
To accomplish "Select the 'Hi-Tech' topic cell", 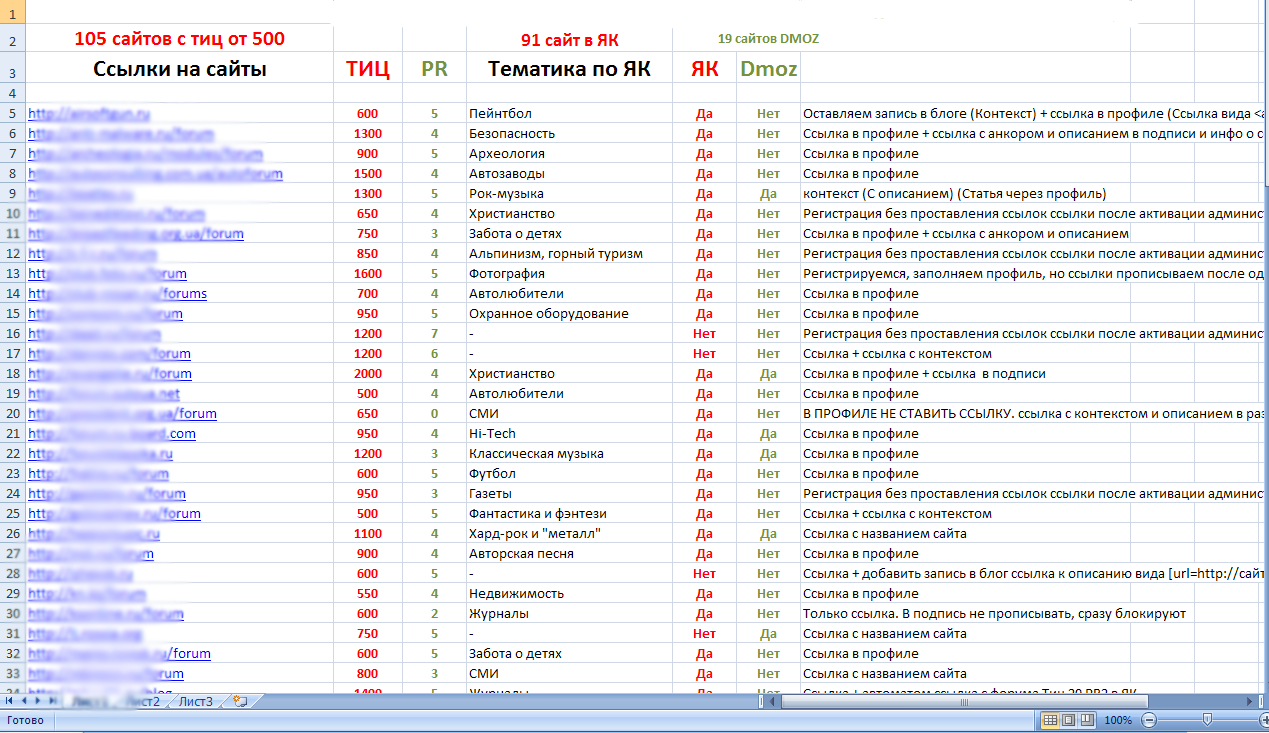I will 569,433.
